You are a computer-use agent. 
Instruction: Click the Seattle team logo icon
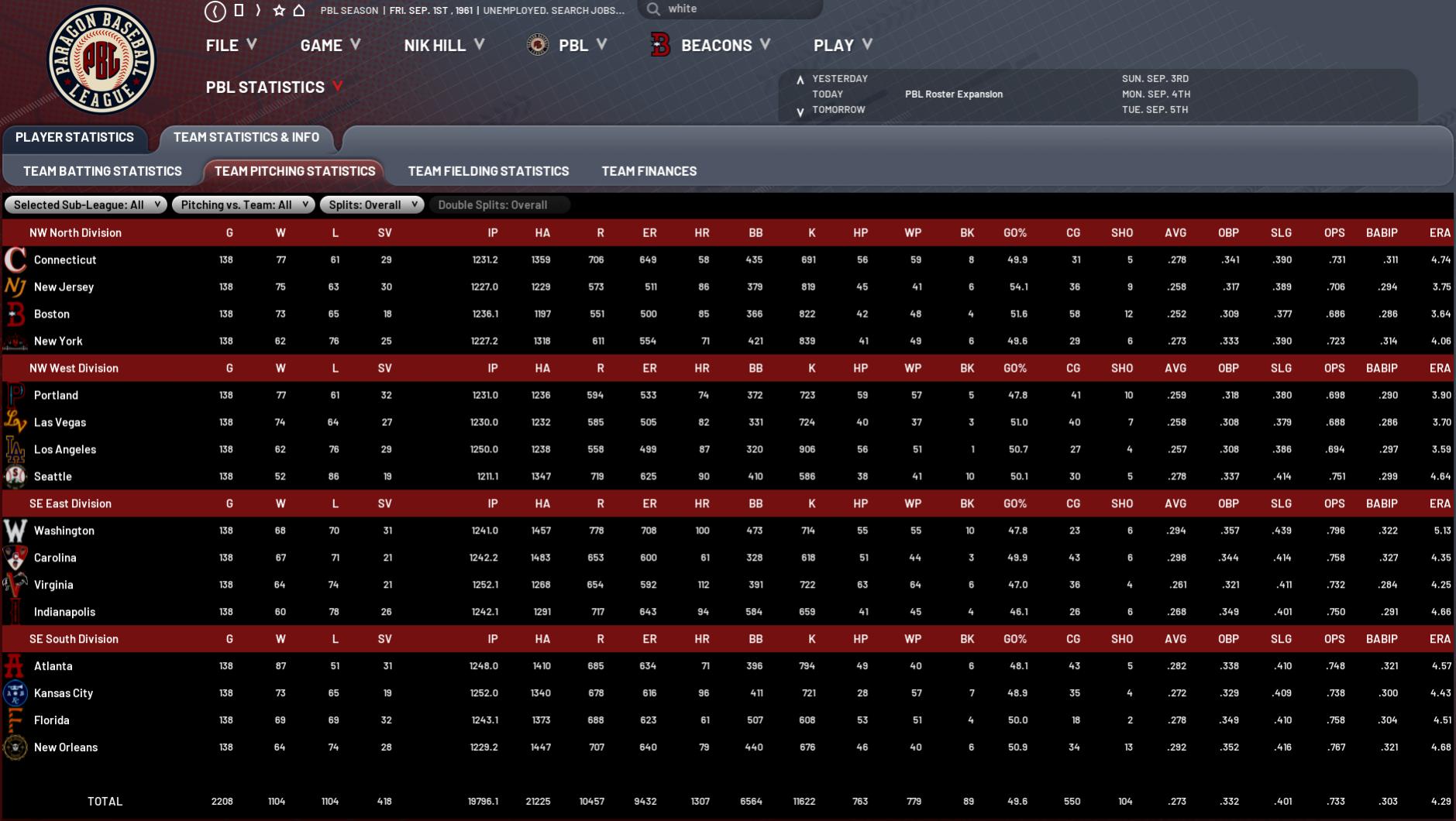click(x=15, y=476)
